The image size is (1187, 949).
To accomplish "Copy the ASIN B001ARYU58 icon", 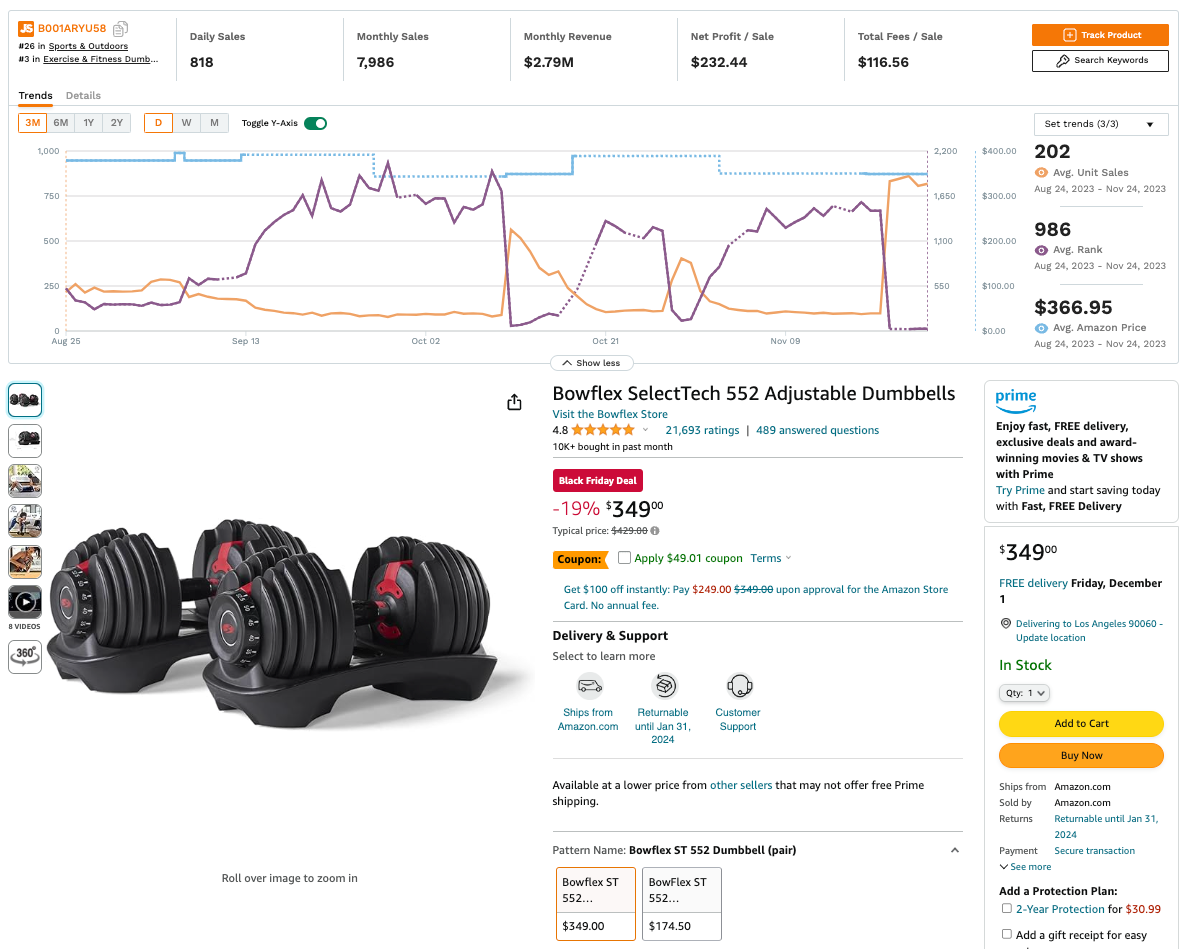I will click(120, 29).
